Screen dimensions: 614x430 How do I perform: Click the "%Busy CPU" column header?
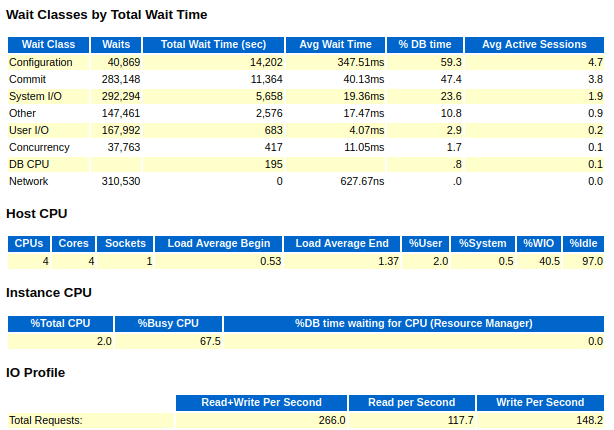(168, 323)
